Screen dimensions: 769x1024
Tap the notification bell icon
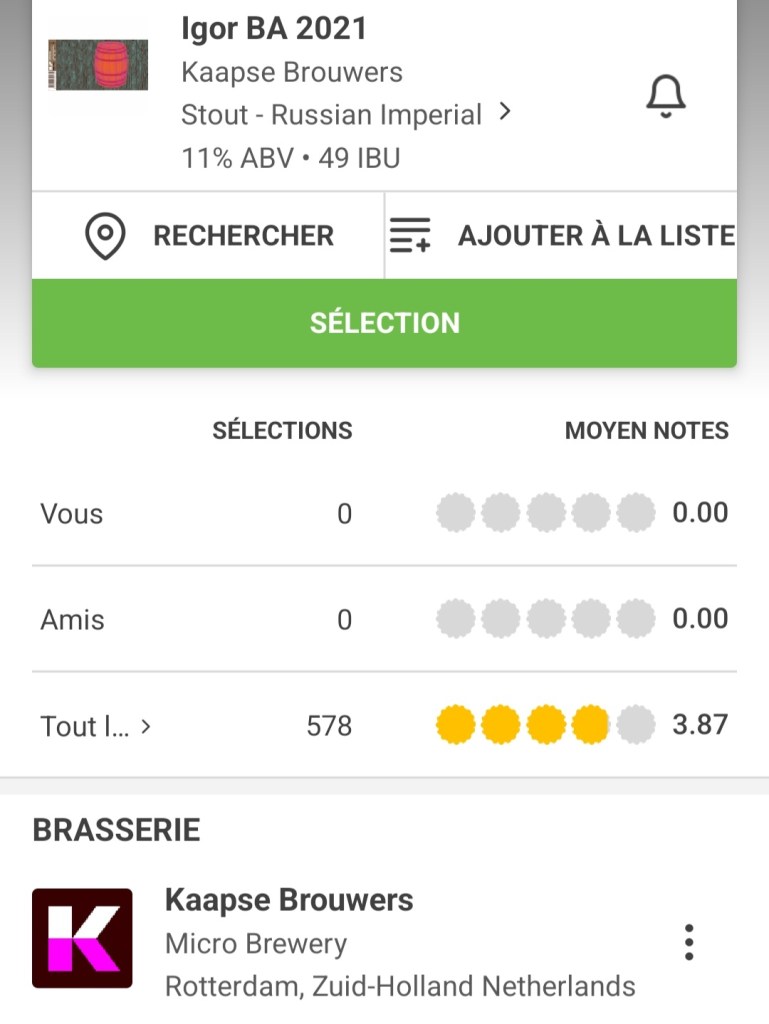pyautogui.click(x=665, y=97)
